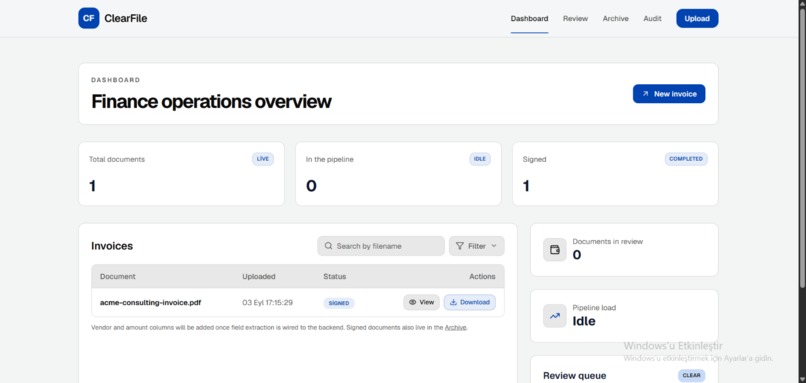Click the 03 Eyl 17:15:29 upload time
Image resolution: width=806 pixels, height=383 pixels.
coord(267,303)
